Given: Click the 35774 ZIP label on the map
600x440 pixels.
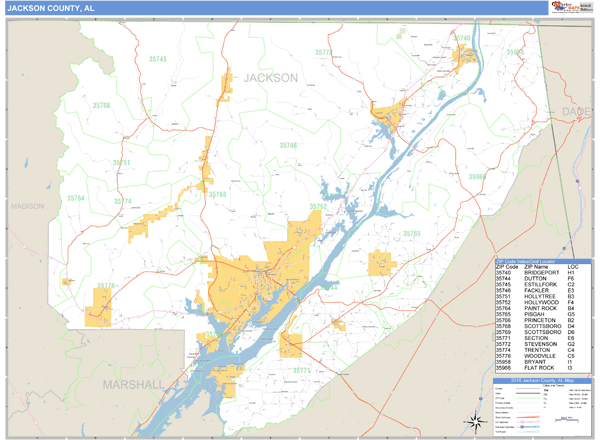Looking at the screenshot, I should [x=122, y=201].
